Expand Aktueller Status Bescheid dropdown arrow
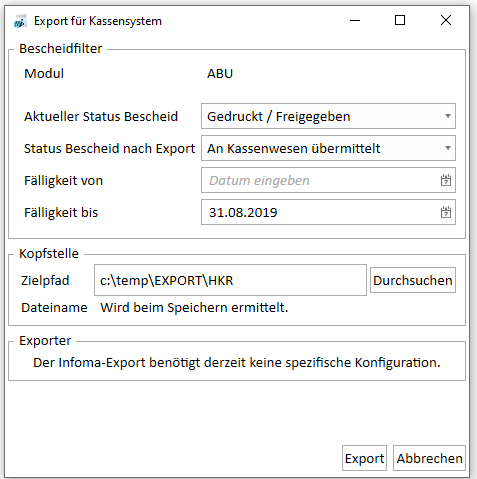This screenshot has height=479, width=477. point(448,116)
